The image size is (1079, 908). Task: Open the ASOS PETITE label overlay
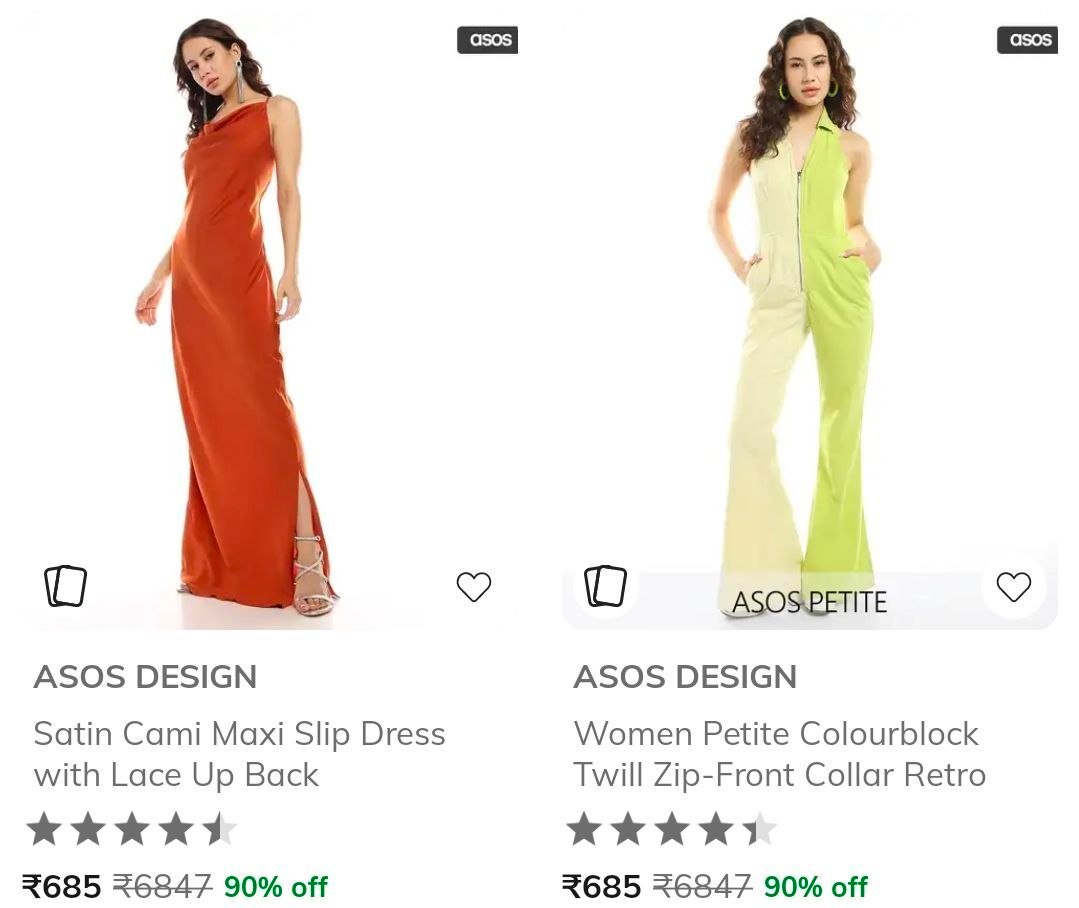pyautogui.click(x=811, y=601)
